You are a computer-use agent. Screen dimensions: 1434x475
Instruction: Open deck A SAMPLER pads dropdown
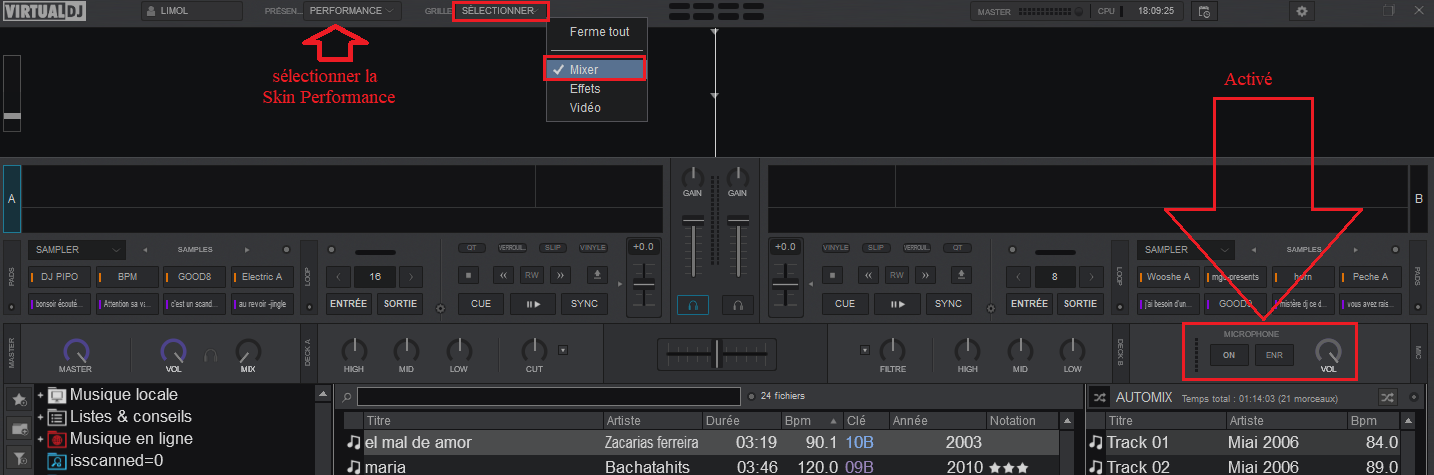click(x=77, y=249)
